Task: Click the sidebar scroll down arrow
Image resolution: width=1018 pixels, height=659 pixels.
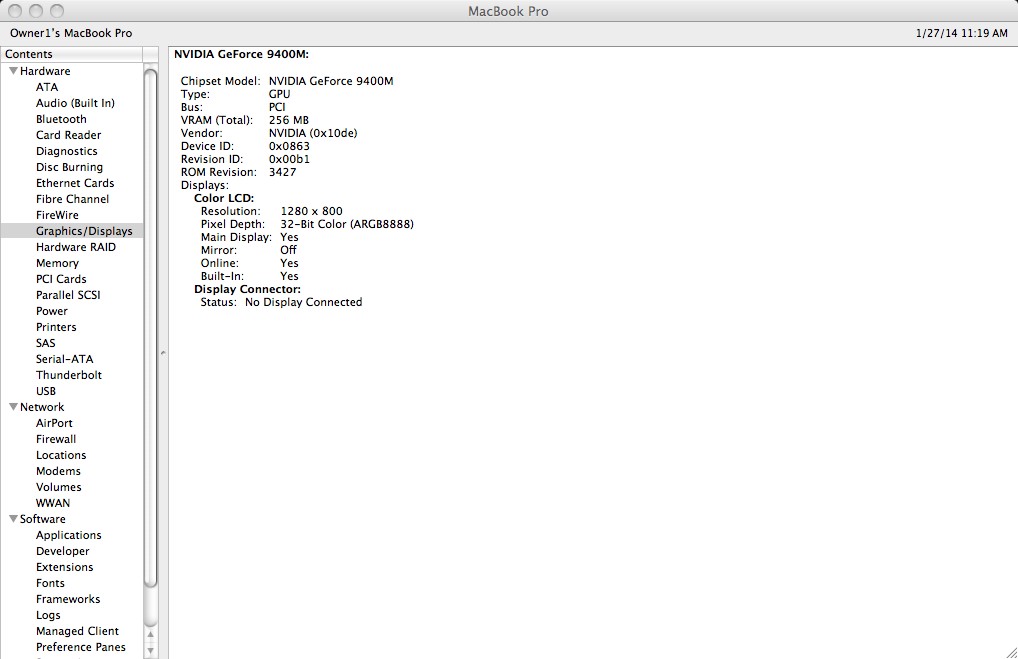Action: point(151,650)
